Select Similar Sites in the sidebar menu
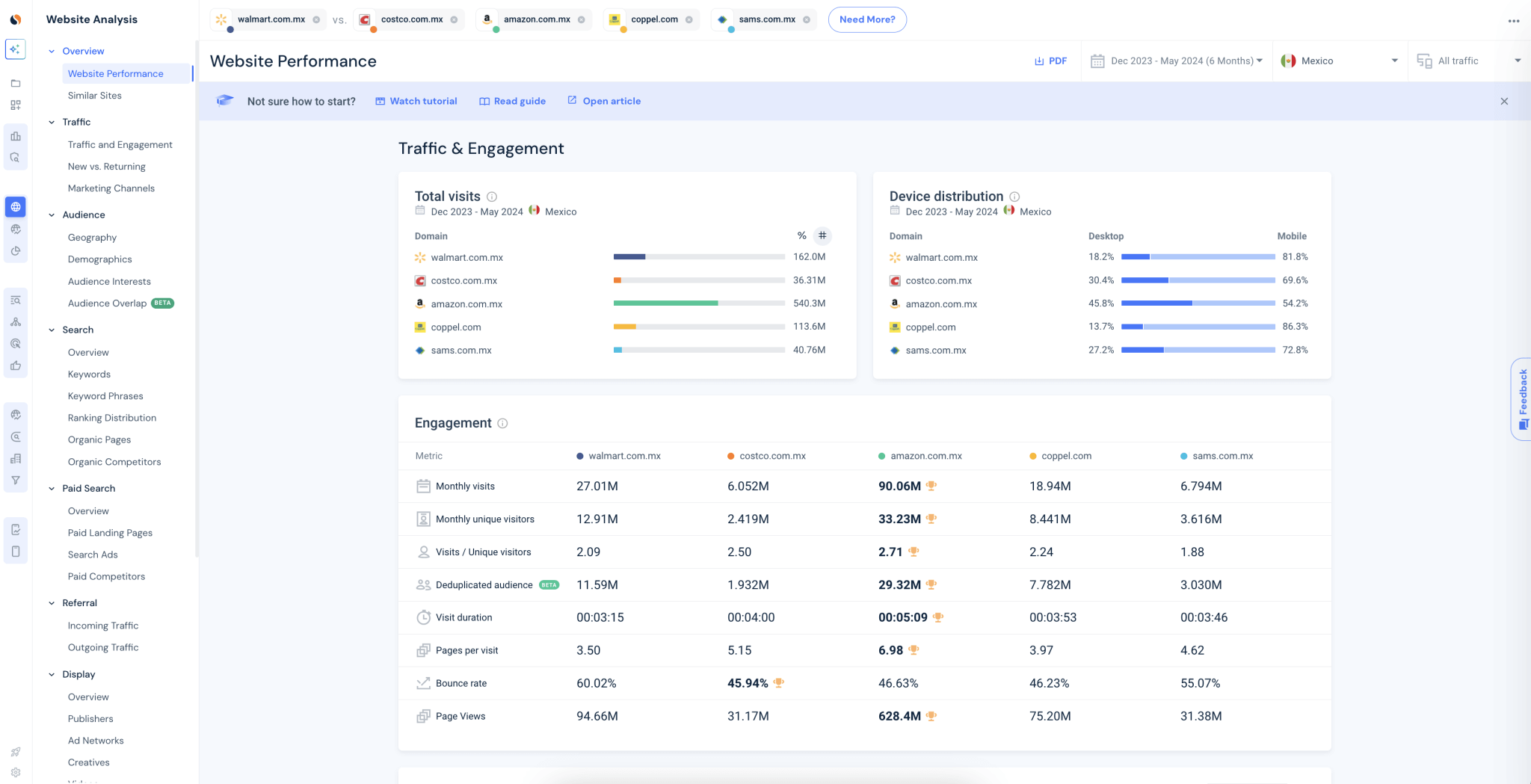This screenshot has width=1531, height=784. point(95,96)
